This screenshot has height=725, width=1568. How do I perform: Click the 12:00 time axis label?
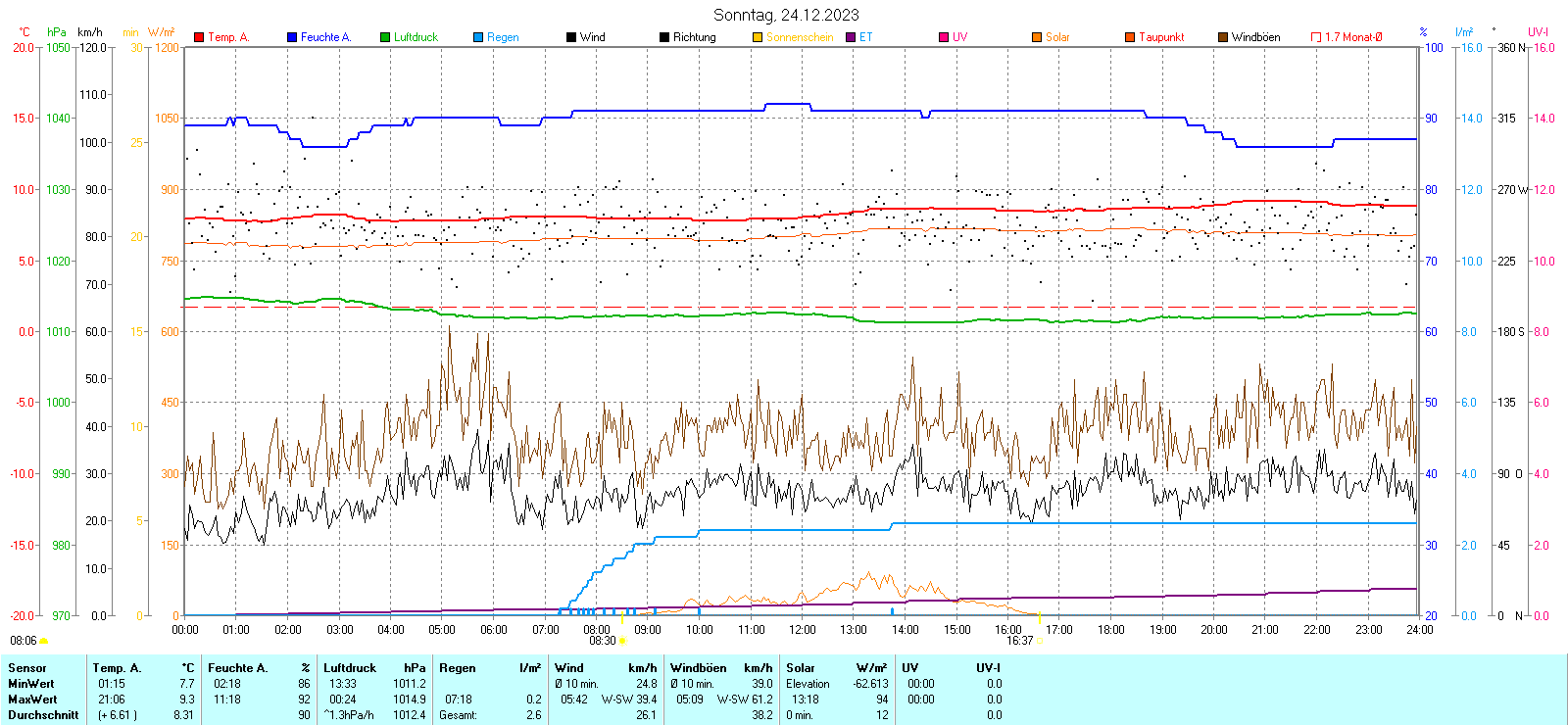[803, 629]
